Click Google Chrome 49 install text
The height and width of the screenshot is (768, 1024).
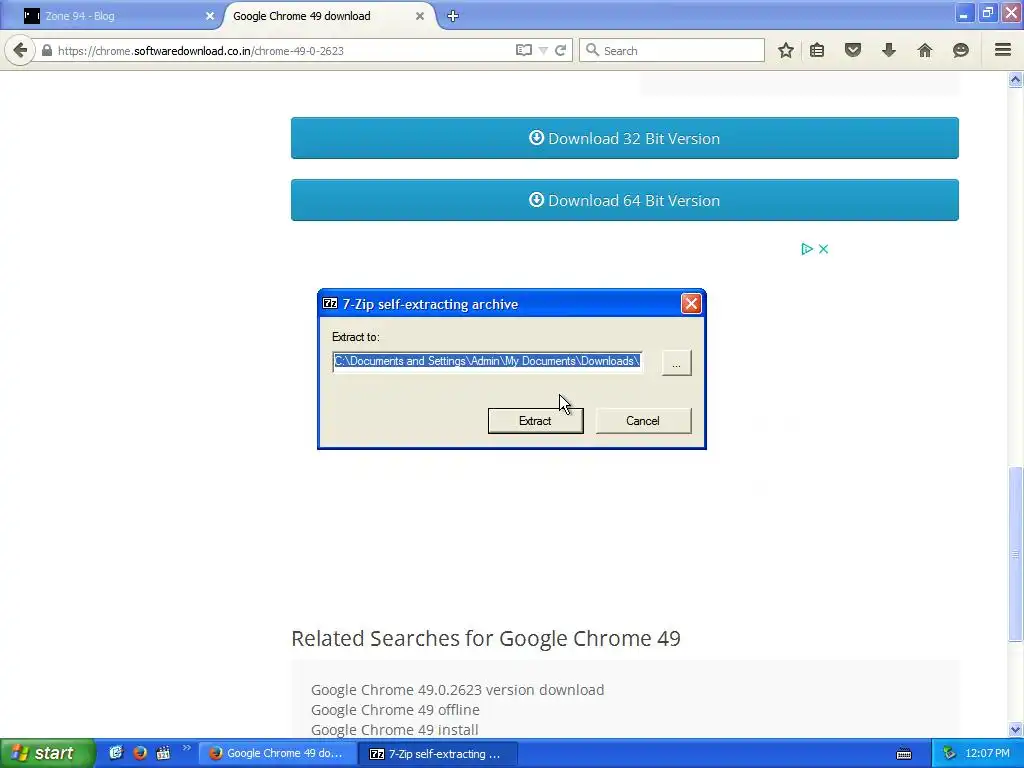(x=394, y=729)
